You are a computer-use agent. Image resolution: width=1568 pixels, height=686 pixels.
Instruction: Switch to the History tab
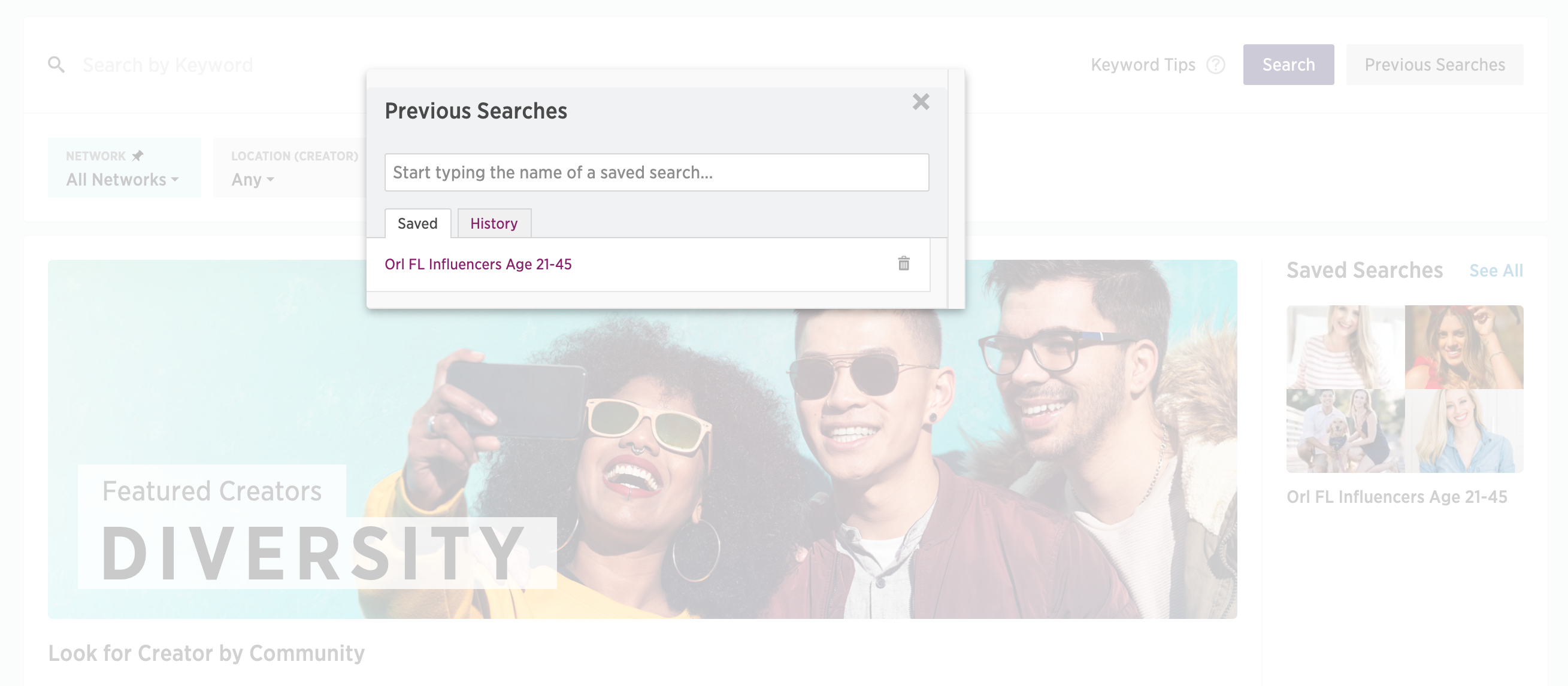[494, 223]
